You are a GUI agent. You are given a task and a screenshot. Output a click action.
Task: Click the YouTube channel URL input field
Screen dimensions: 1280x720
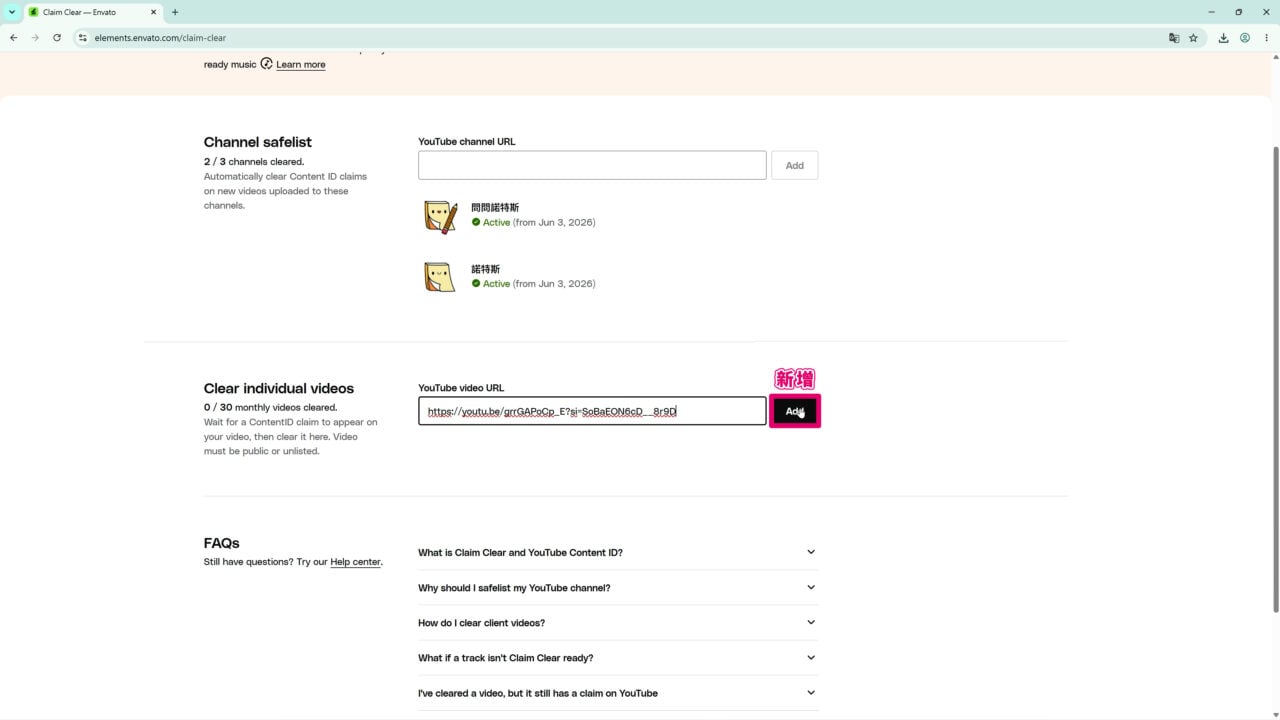pos(592,165)
